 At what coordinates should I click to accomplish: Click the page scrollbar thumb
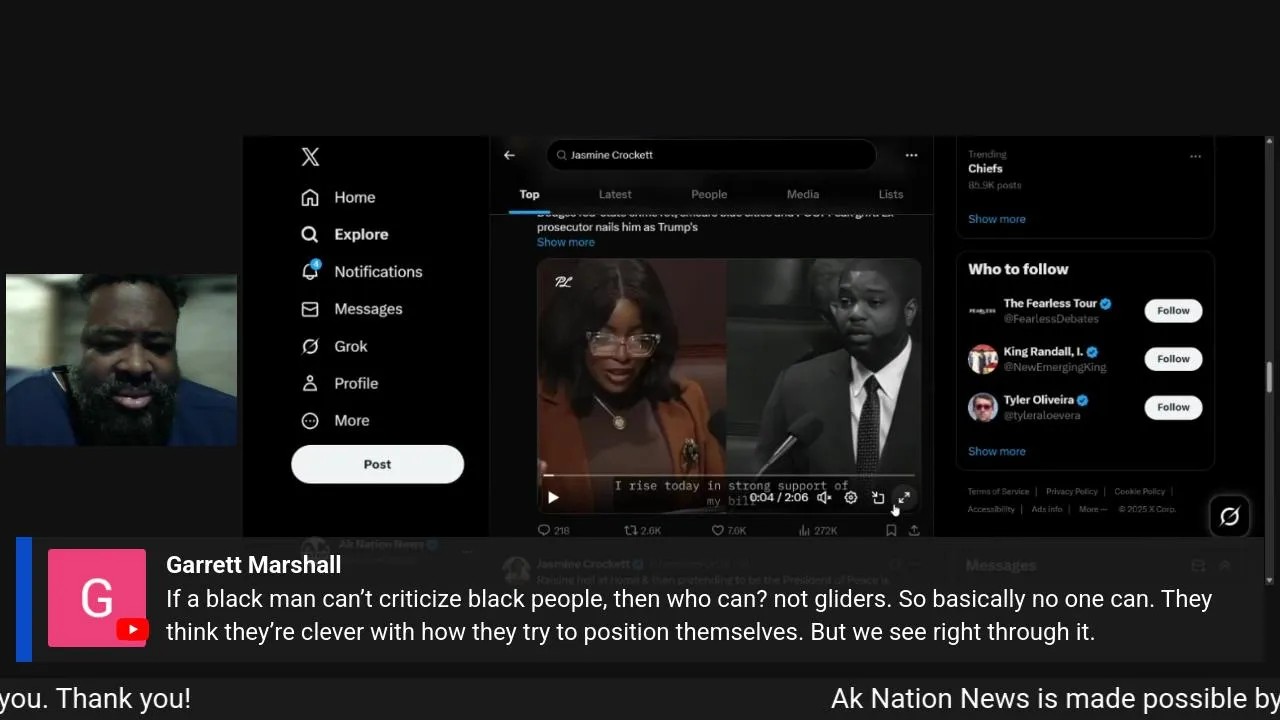tap(1270, 378)
